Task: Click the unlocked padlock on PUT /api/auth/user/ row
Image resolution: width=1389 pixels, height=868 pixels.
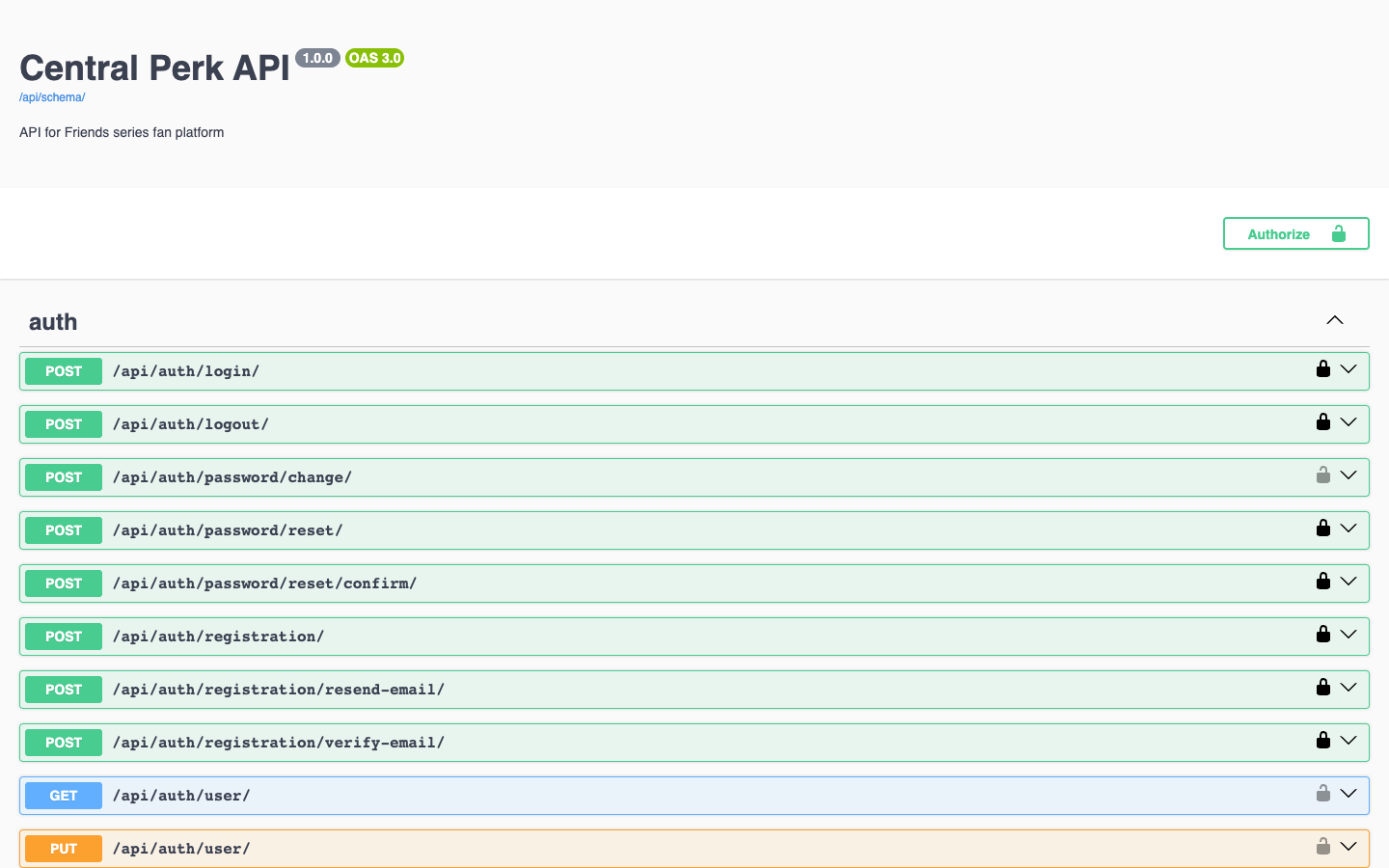Action: pos(1323,846)
